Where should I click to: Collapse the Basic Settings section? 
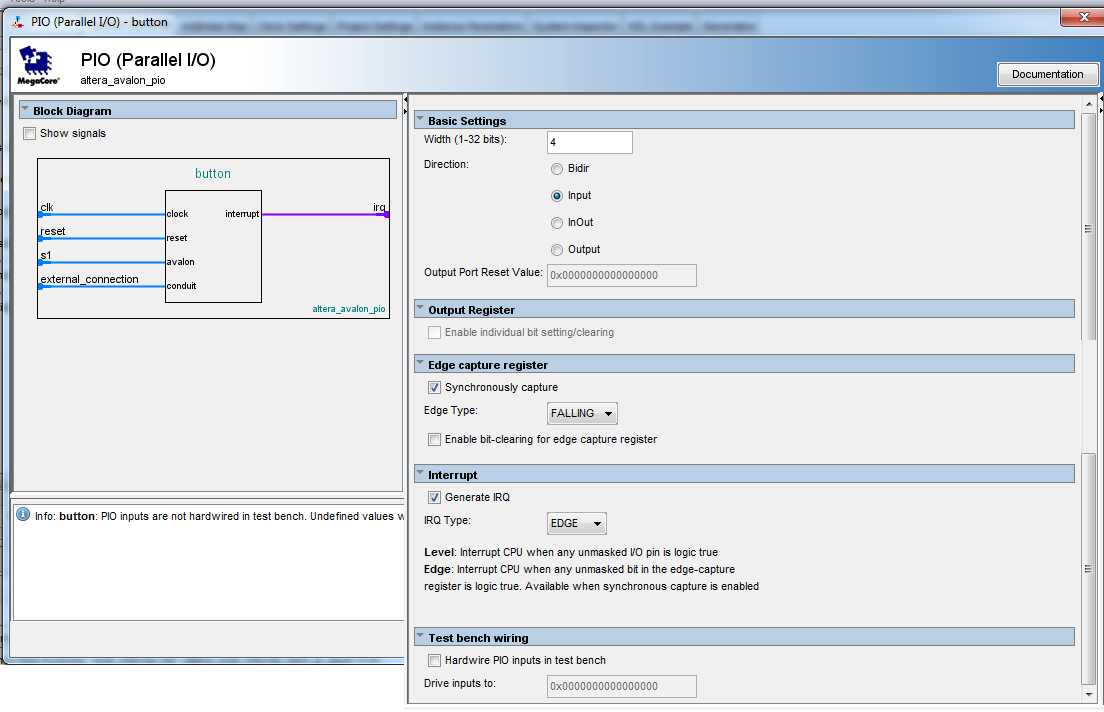click(420, 120)
